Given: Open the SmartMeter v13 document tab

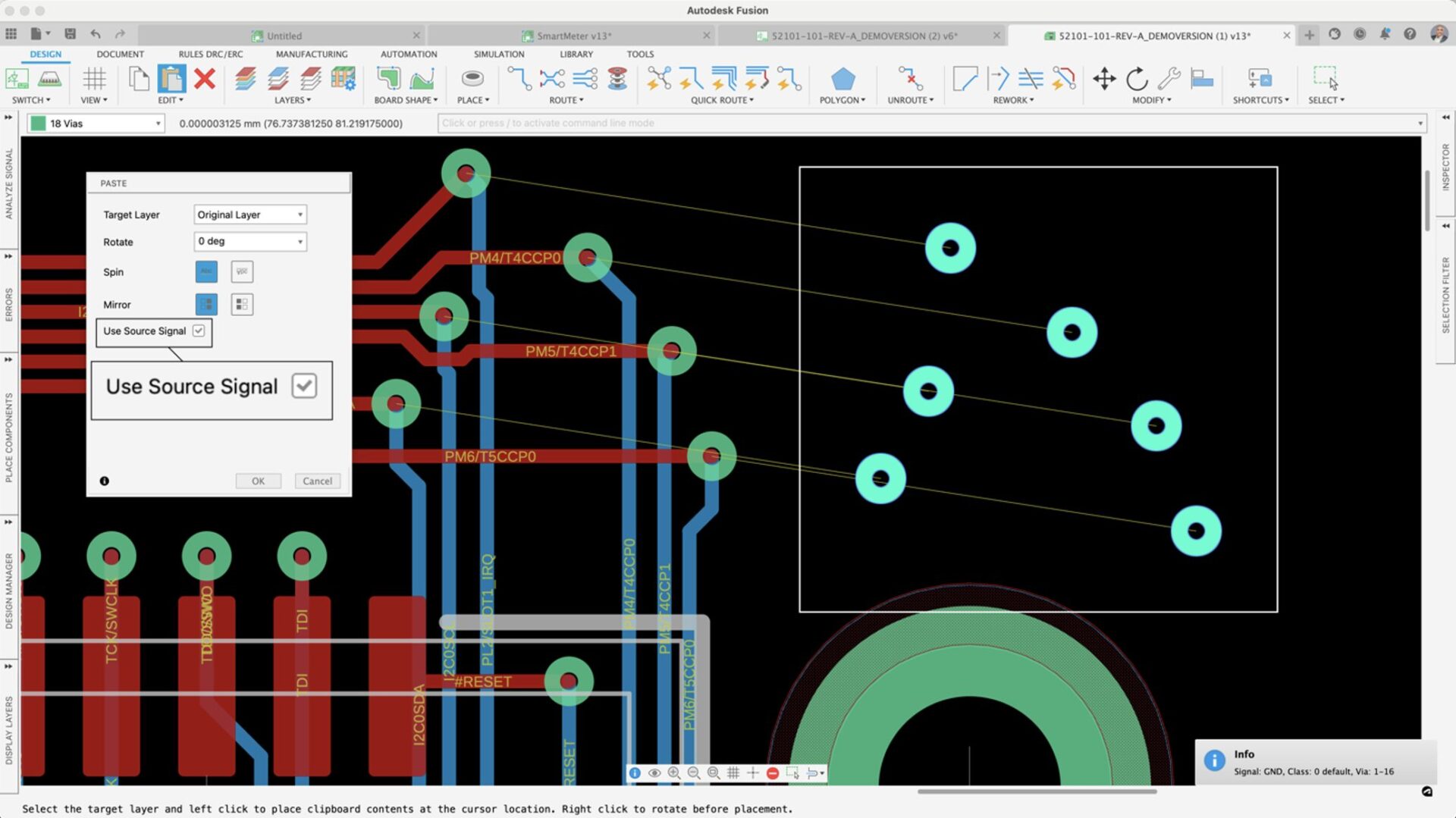Looking at the screenshot, I should point(573,36).
